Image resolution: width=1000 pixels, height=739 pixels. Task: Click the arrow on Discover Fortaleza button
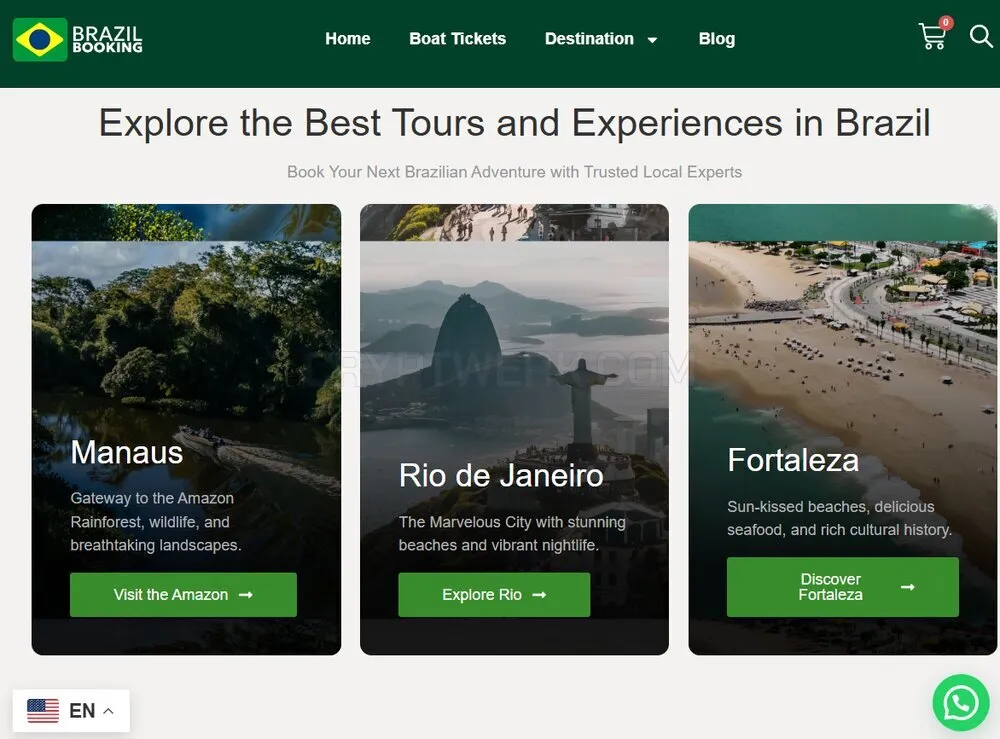pos(908,587)
